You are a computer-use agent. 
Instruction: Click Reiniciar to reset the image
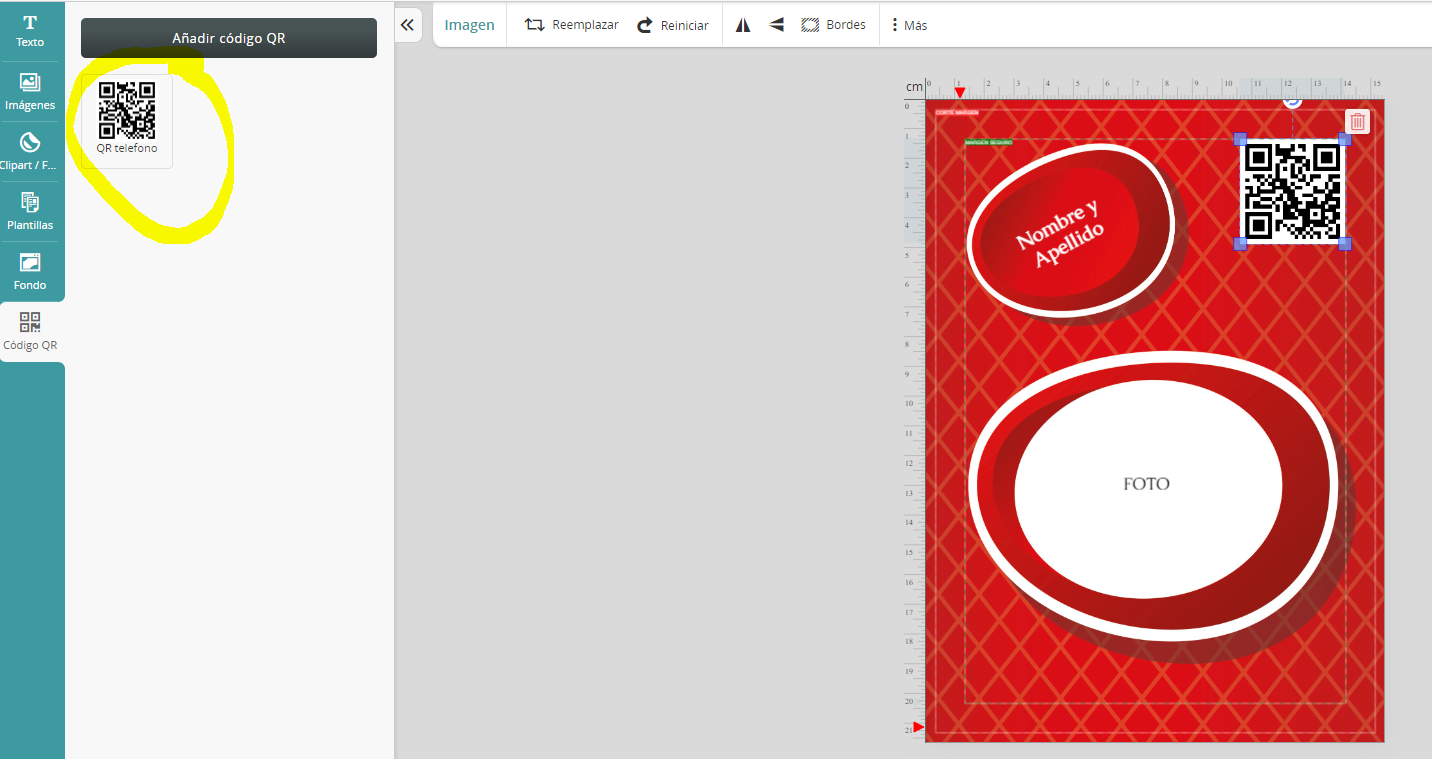[x=673, y=25]
